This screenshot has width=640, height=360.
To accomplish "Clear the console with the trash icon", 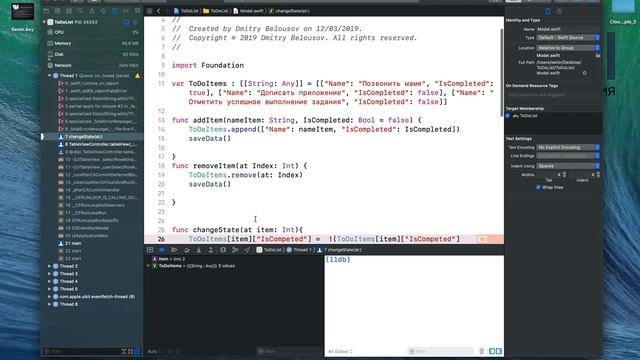I will tap(482, 351).
